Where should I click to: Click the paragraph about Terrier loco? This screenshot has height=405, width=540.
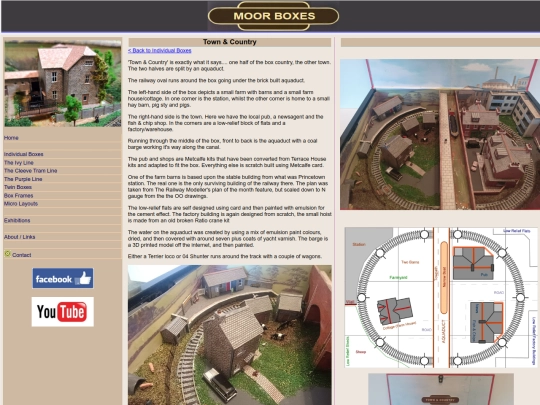click(225, 257)
